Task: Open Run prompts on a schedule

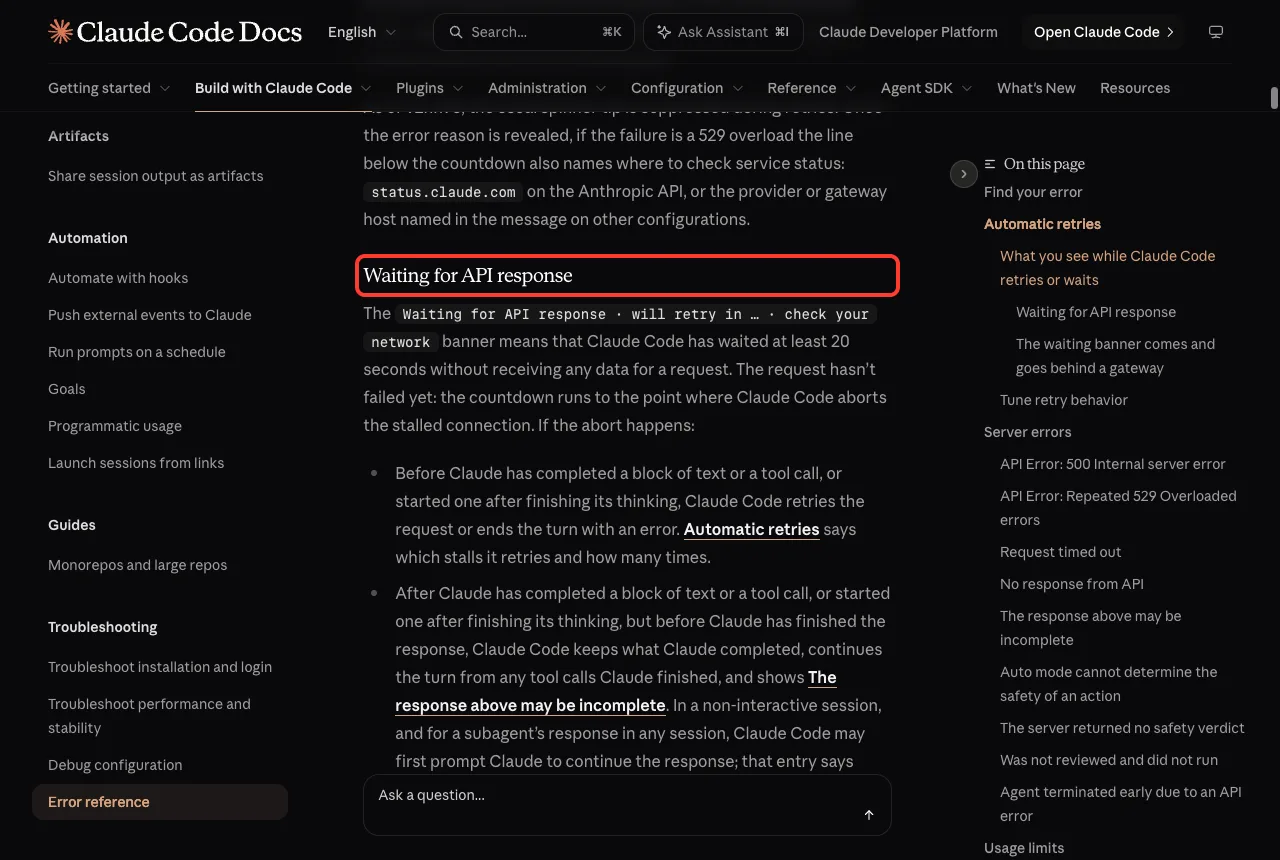Action: [x=137, y=352]
